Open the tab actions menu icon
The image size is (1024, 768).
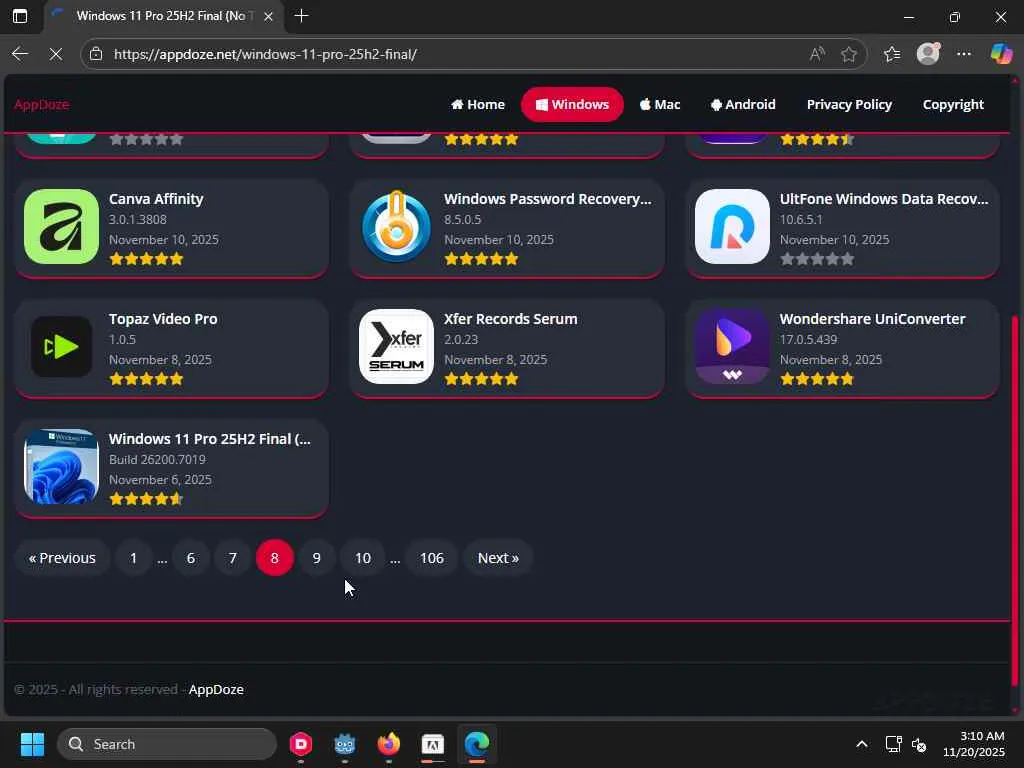20,16
